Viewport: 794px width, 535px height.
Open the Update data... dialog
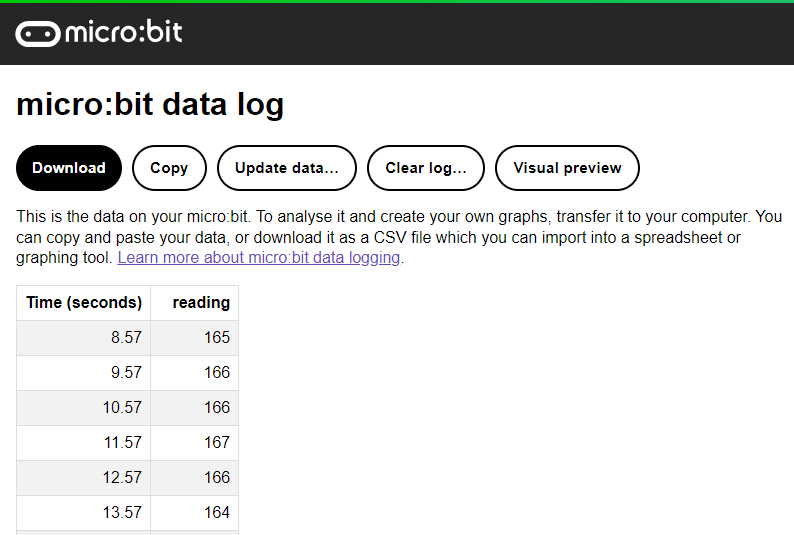pyautogui.click(x=287, y=168)
